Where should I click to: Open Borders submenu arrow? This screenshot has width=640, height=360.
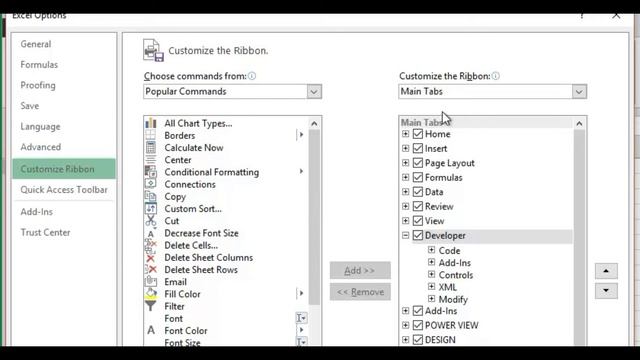301,135
